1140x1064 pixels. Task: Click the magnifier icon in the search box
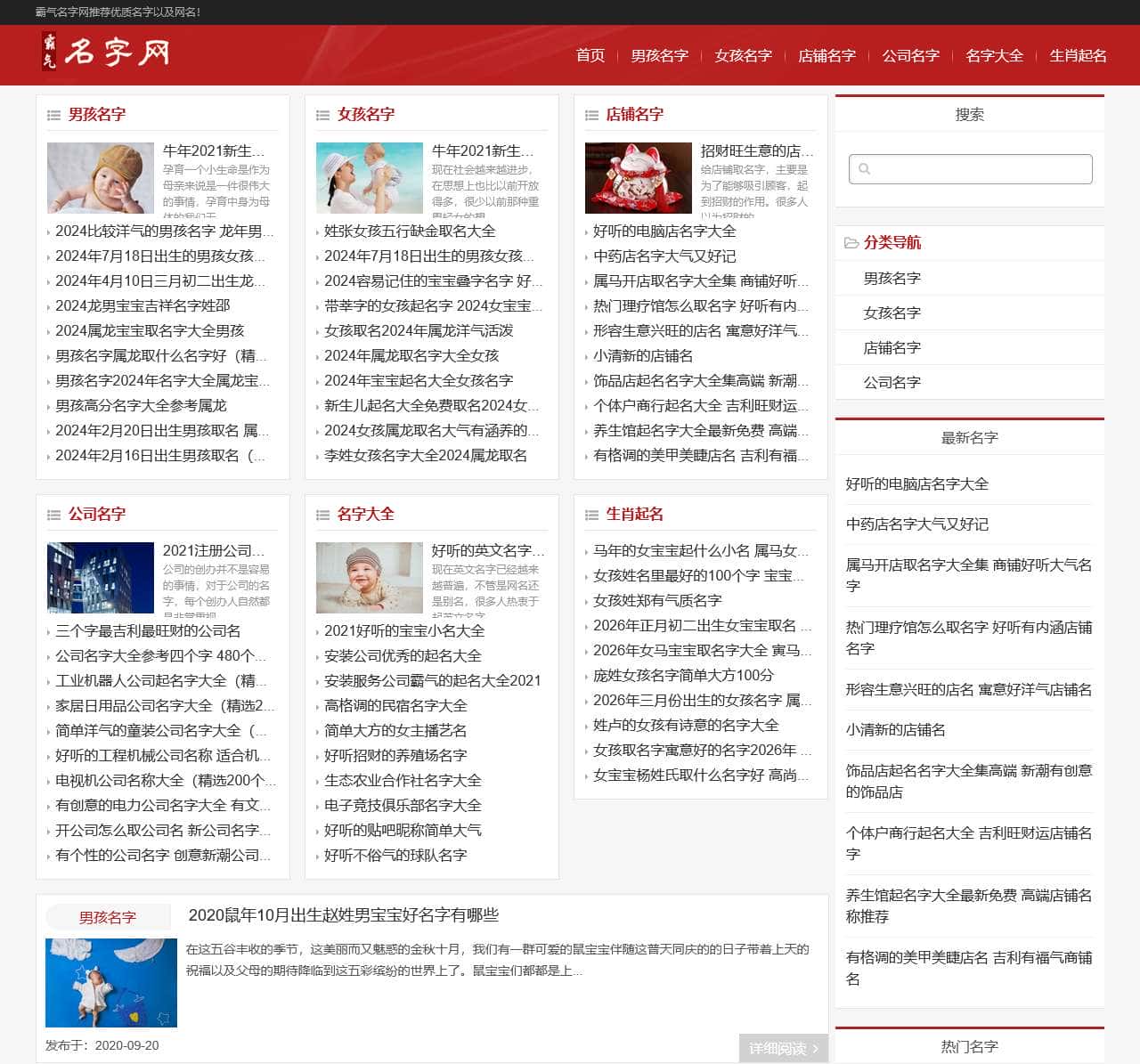tap(865, 168)
